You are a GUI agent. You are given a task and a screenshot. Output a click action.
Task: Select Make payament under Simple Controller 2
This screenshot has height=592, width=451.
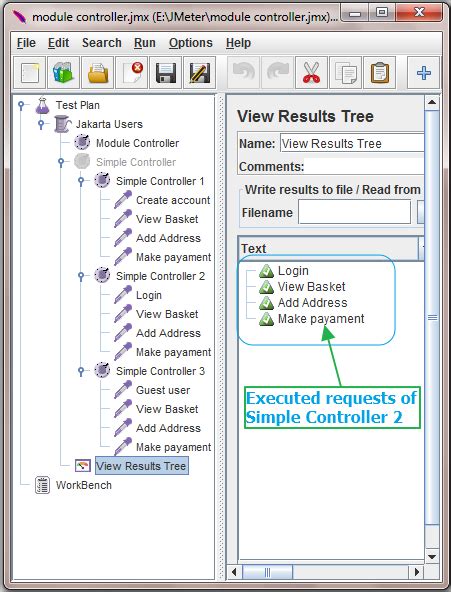click(x=173, y=352)
